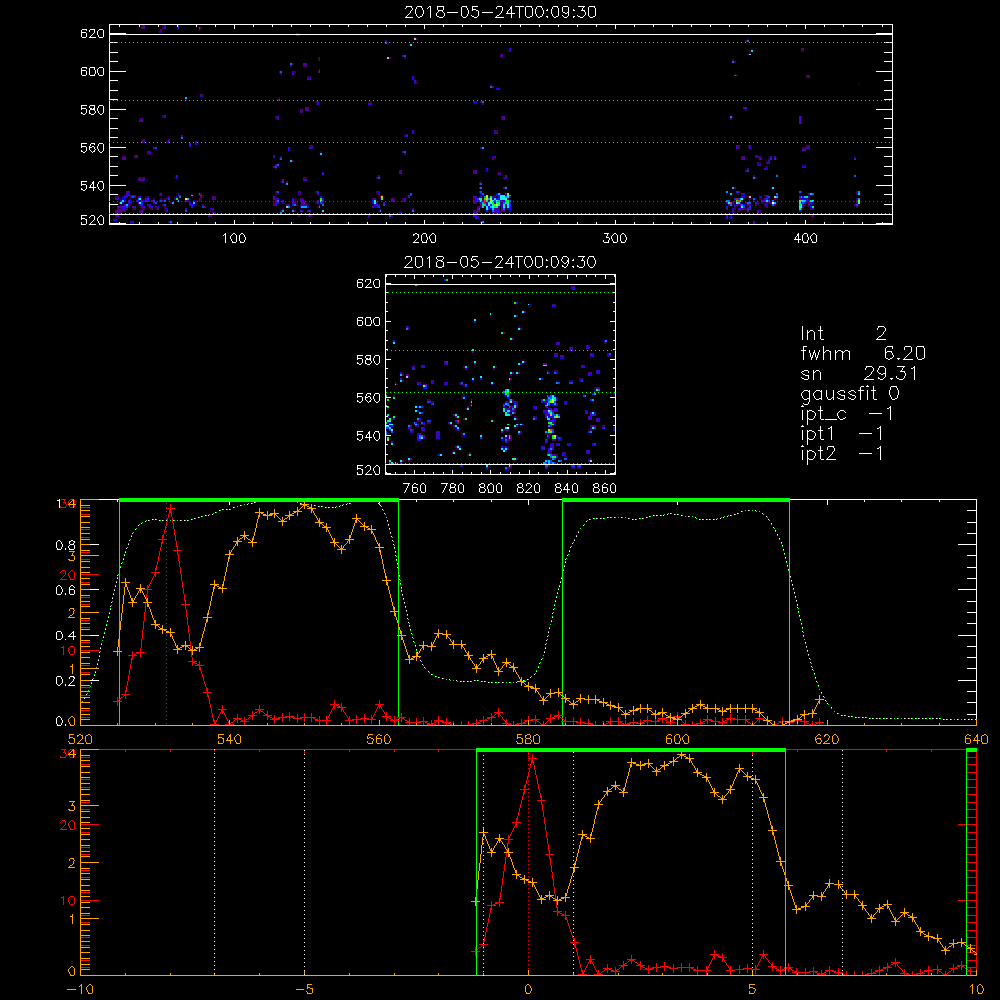Click the timestamp title above the middle plot

coord(501,262)
